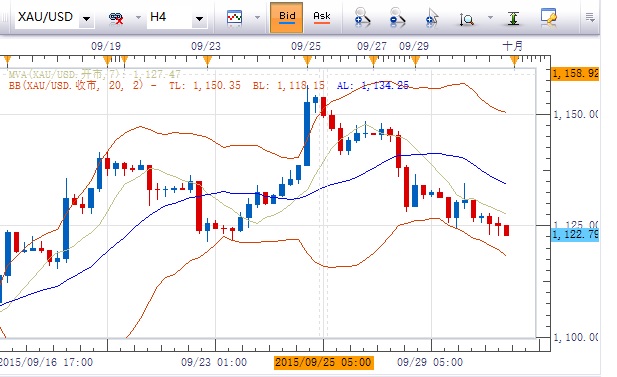Click the remove chart link icon
Image resolution: width=617 pixels, height=377 pixels.
(x=116, y=18)
